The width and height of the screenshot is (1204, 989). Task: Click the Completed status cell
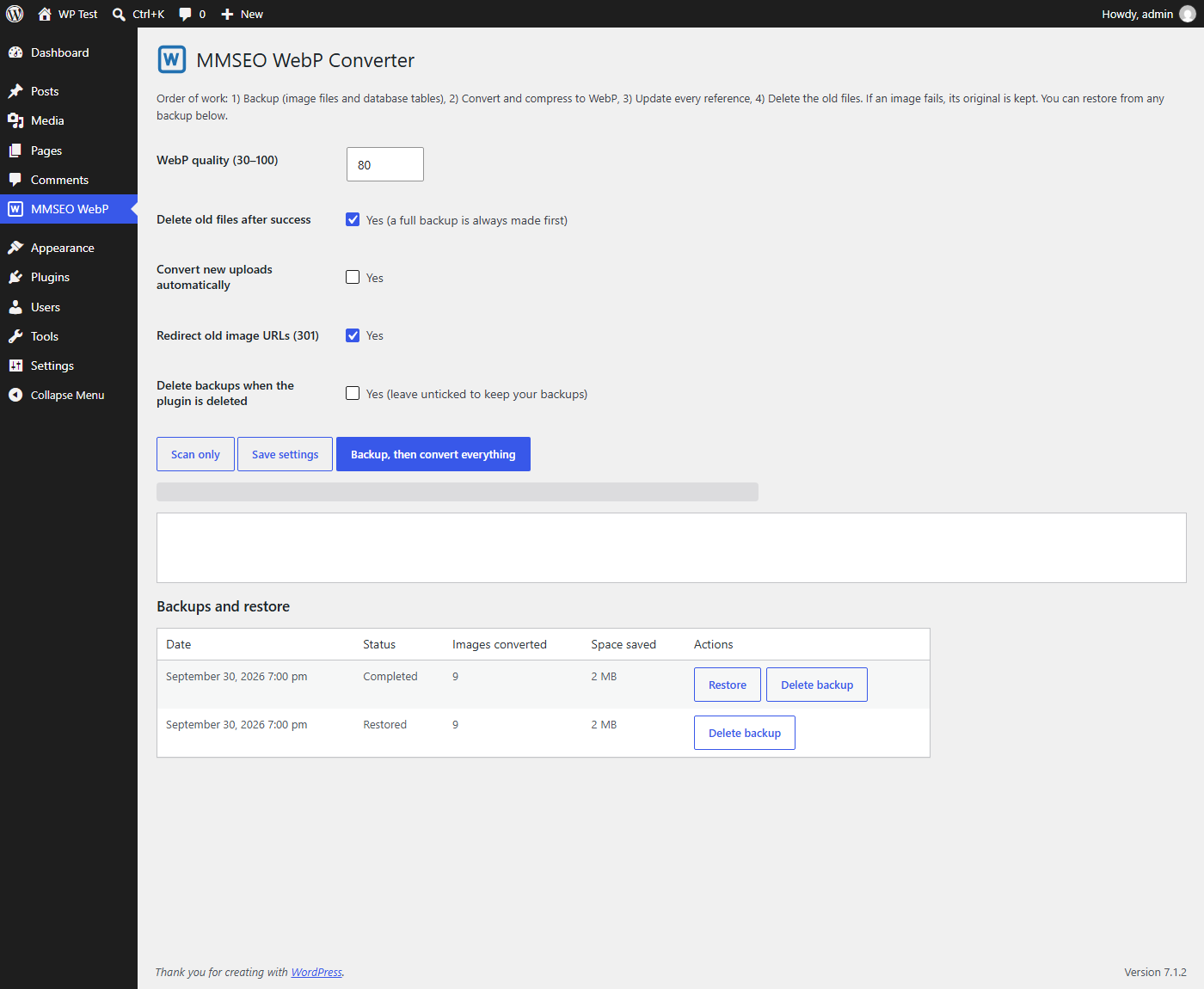(390, 677)
